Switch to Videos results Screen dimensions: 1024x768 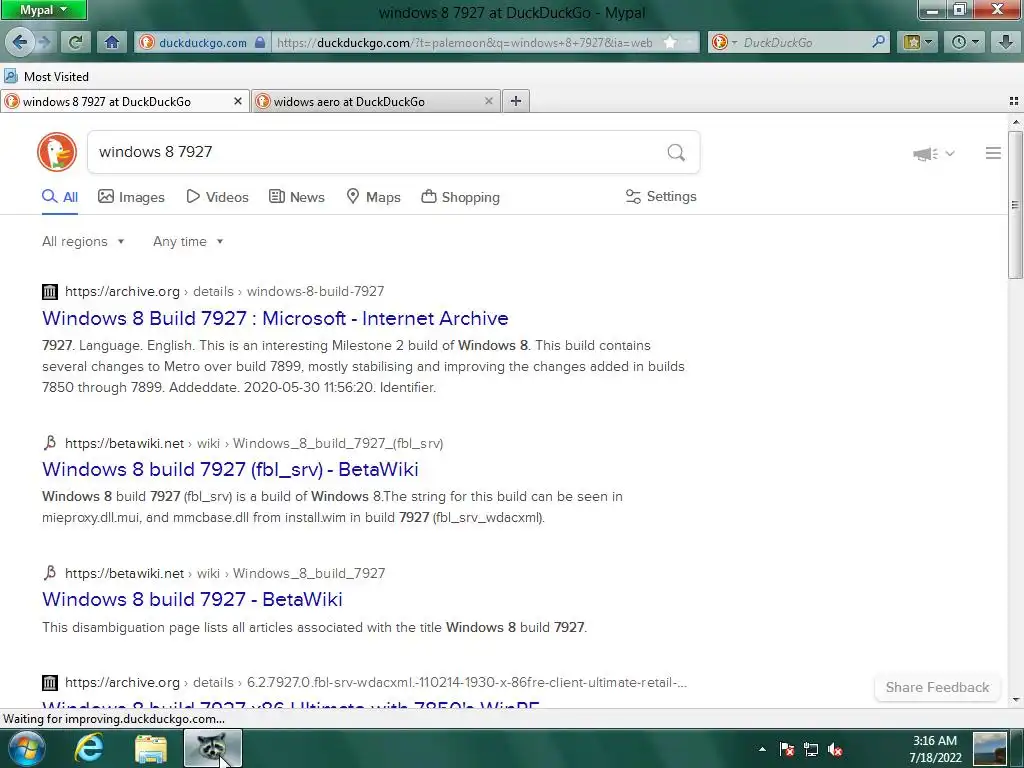[x=217, y=197]
